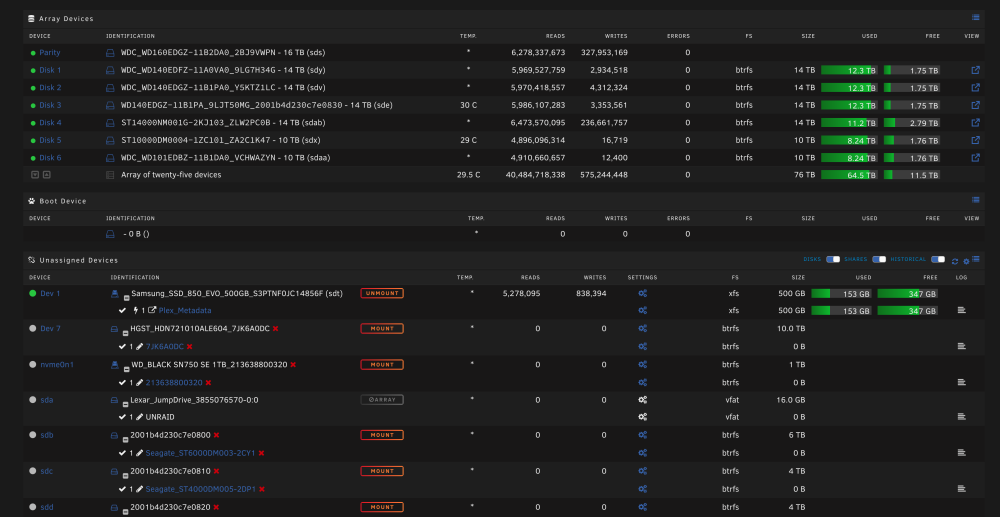1000x517 pixels.
Task: Open settings for Samsung SSD 850 EVO device
Action: pyautogui.click(x=643, y=293)
